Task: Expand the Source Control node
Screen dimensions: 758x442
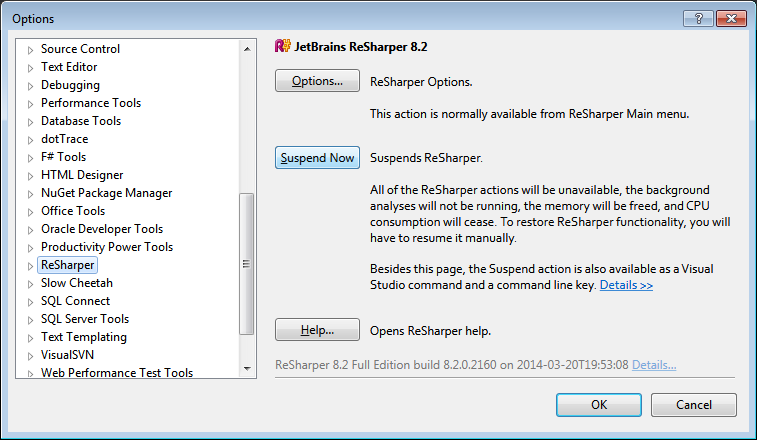Action: [x=31, y=49]
